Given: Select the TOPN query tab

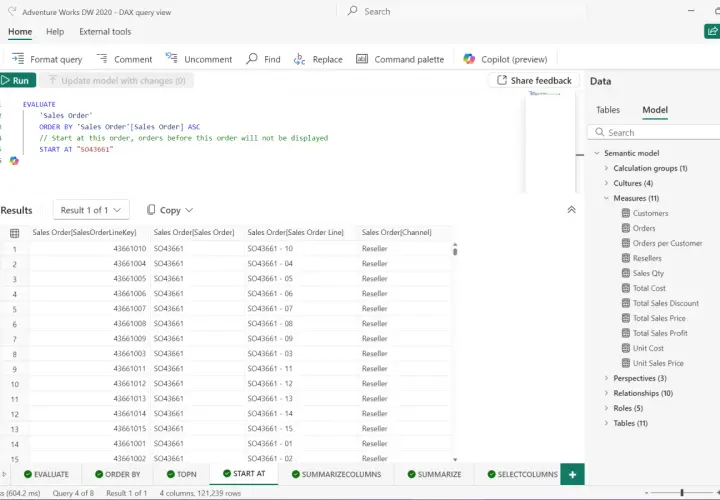Looking at the screenshot, I should tap(181, 474).
